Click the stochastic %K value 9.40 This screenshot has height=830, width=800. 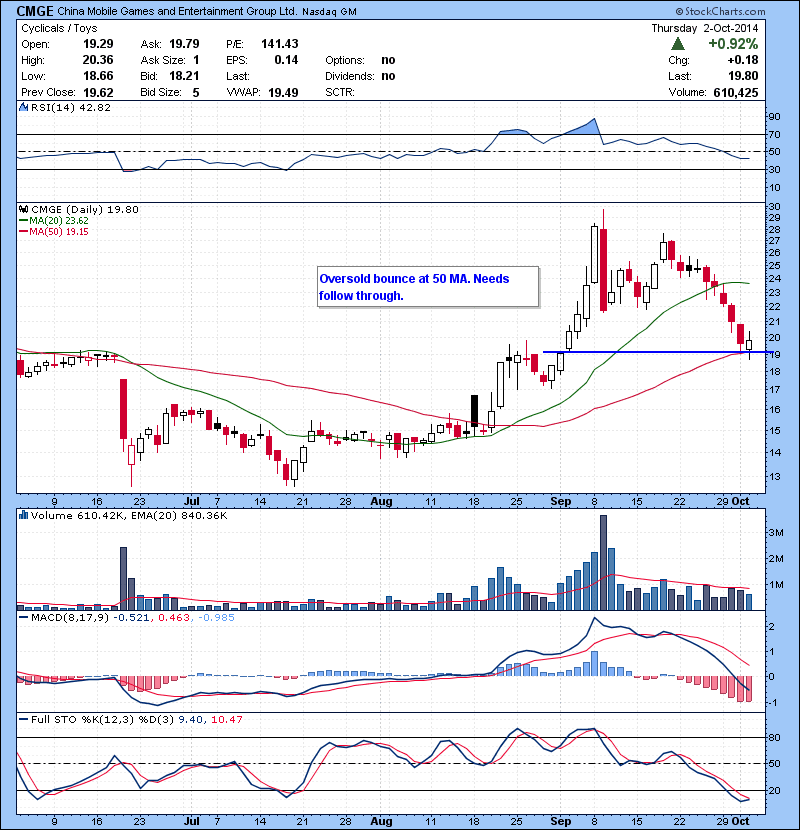(191, 719)
